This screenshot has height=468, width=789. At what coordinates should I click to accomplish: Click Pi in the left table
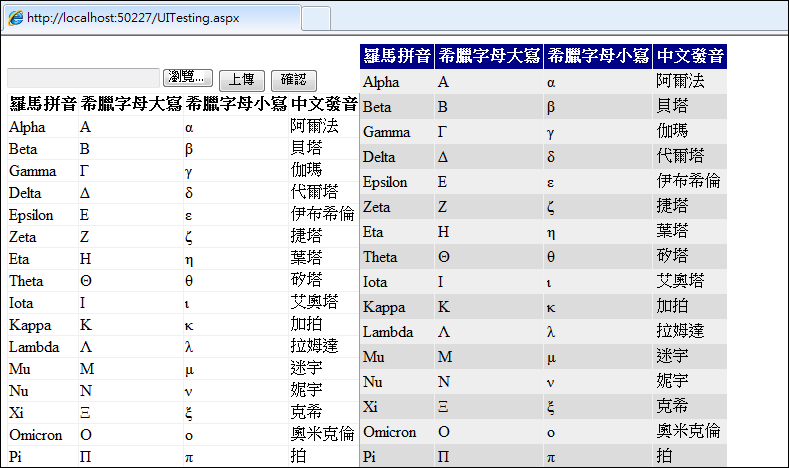click(x=15, y=457)
